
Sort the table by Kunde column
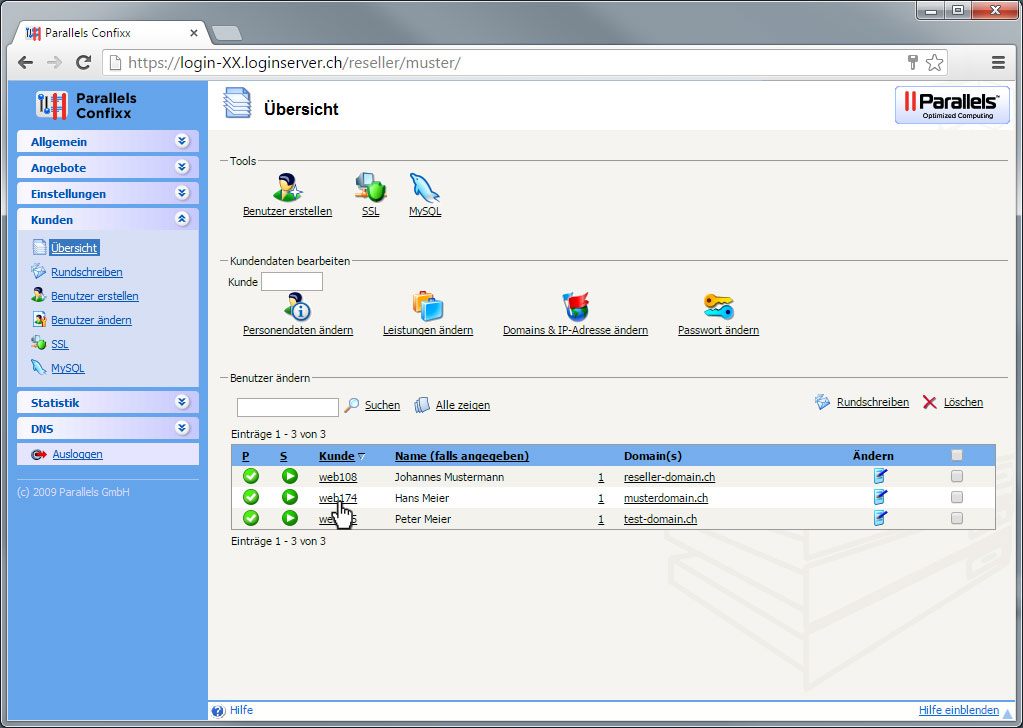click(337, 456)
